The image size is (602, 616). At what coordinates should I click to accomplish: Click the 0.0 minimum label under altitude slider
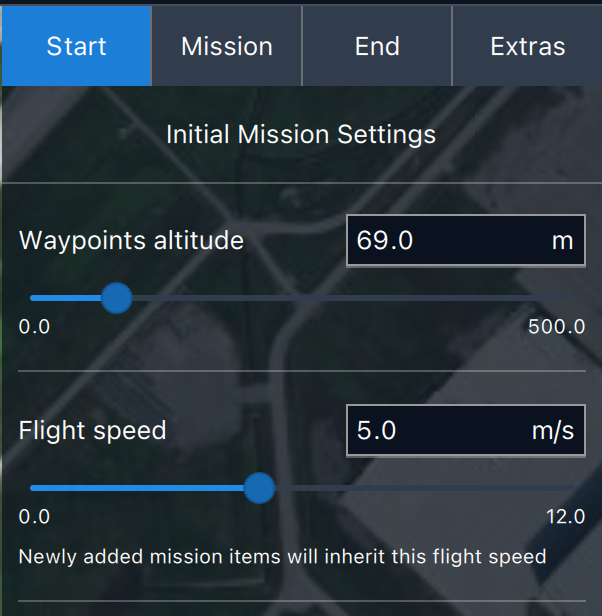[x=34, y=327]
